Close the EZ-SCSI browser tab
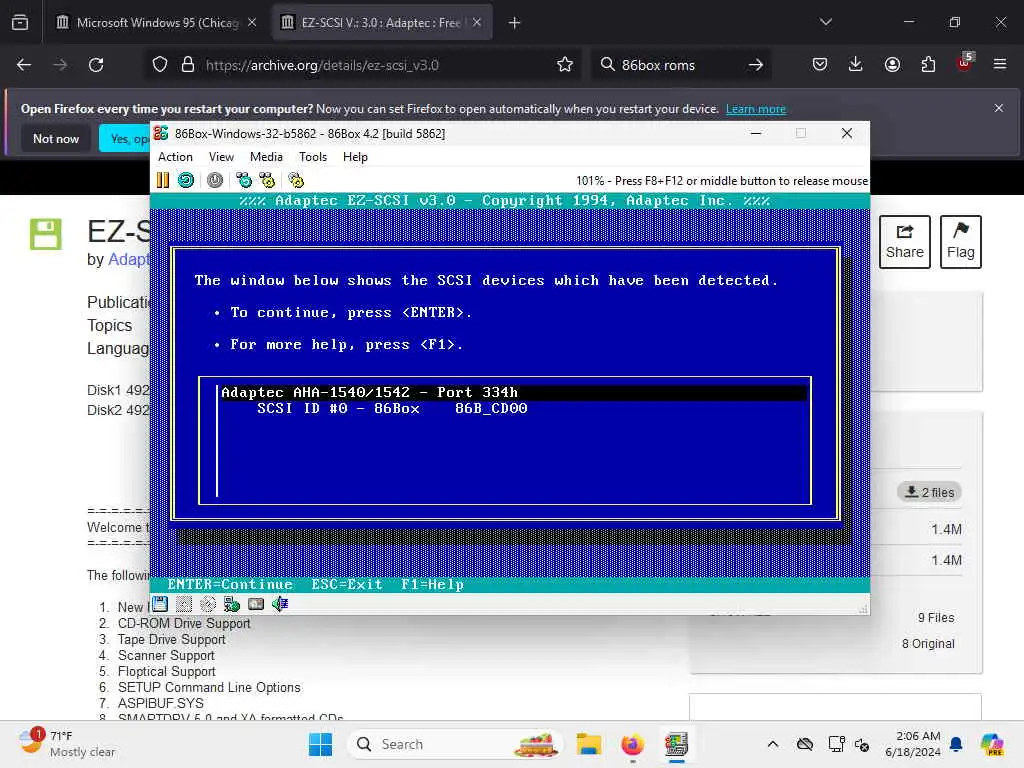Screen dimensions: 1024x768 click(x=477, y=23)
